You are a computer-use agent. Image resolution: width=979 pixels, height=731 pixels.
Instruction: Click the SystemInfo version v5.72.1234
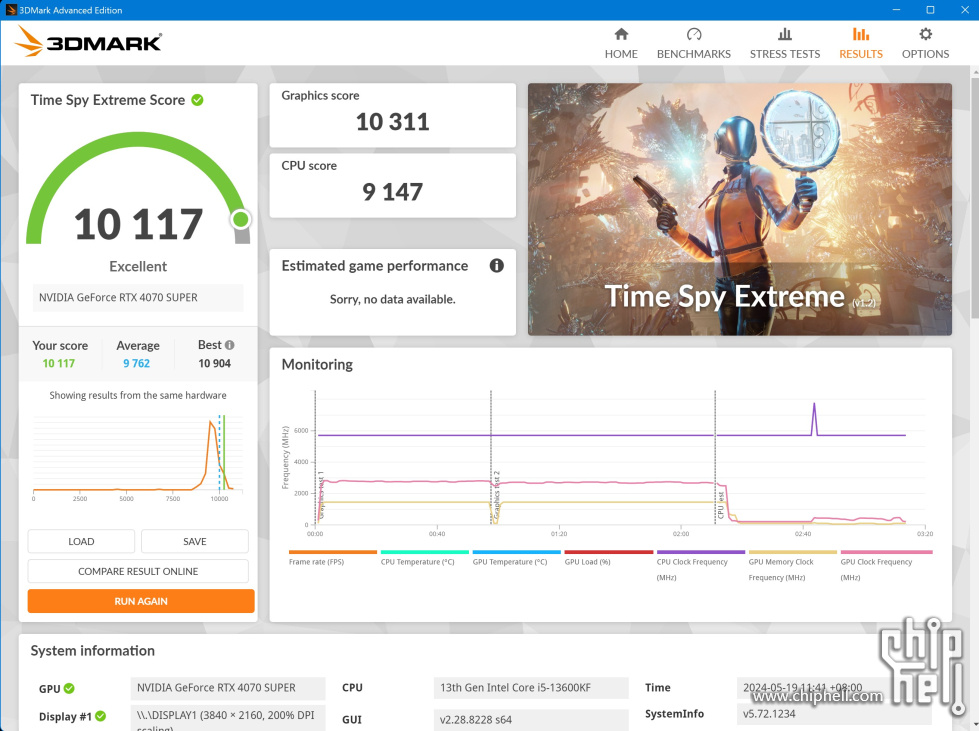coord(834,714)
